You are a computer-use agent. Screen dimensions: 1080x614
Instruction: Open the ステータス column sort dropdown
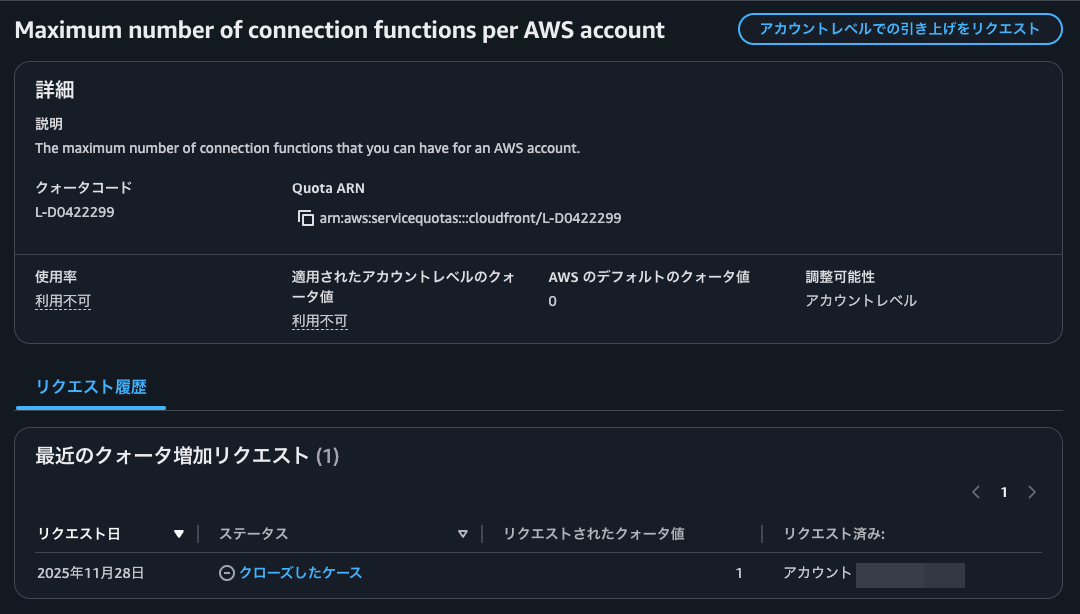(x=463, y=533)
